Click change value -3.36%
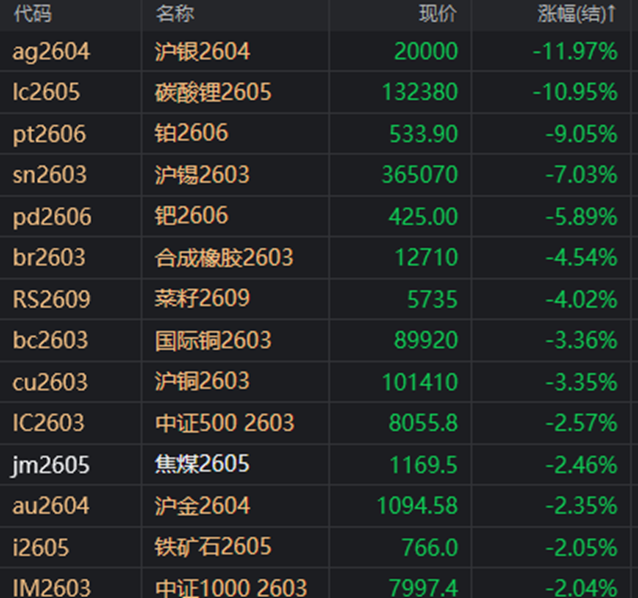The image size is (638, 598). (x=581, y=340)
